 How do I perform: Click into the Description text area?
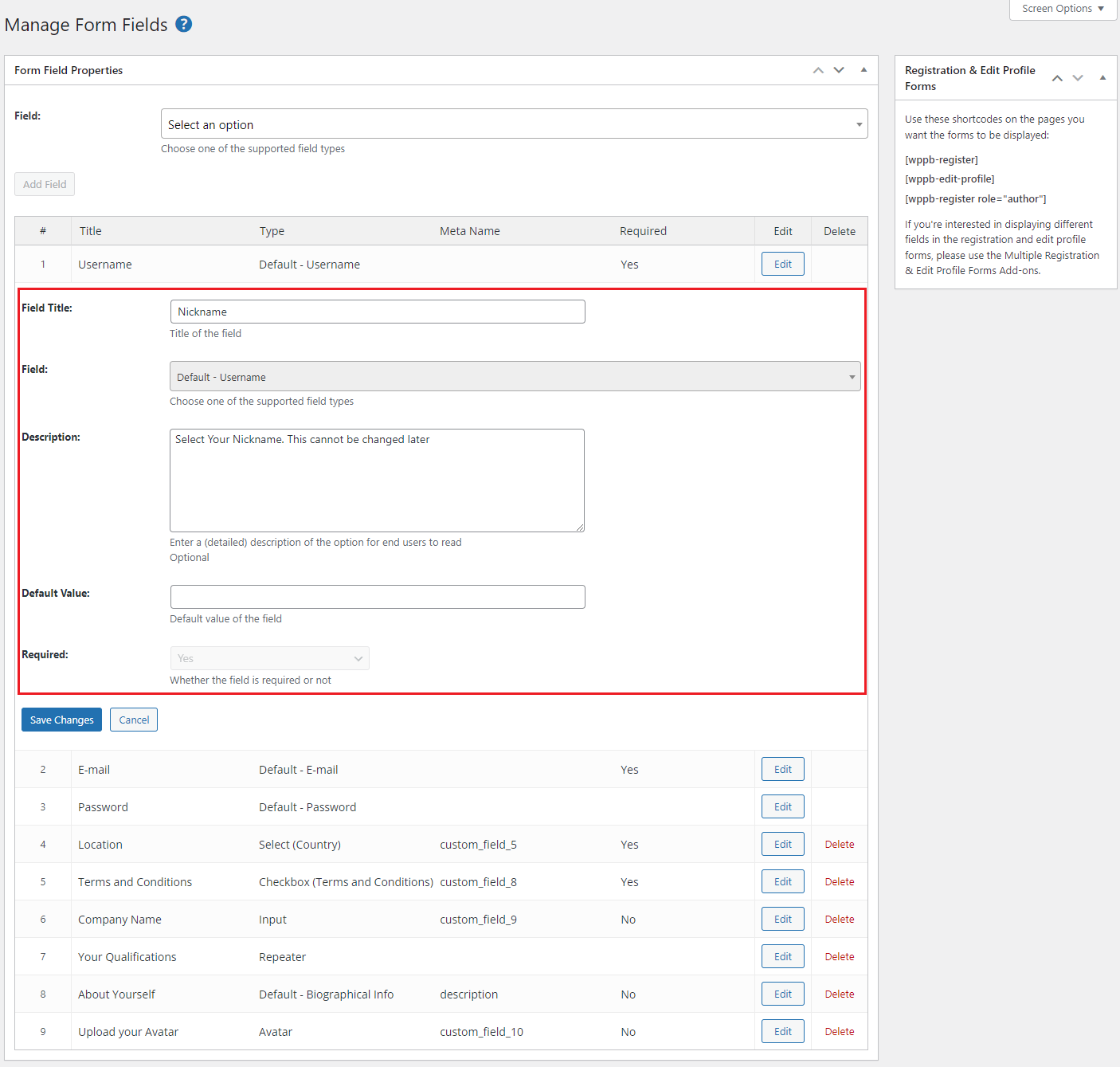377,481
